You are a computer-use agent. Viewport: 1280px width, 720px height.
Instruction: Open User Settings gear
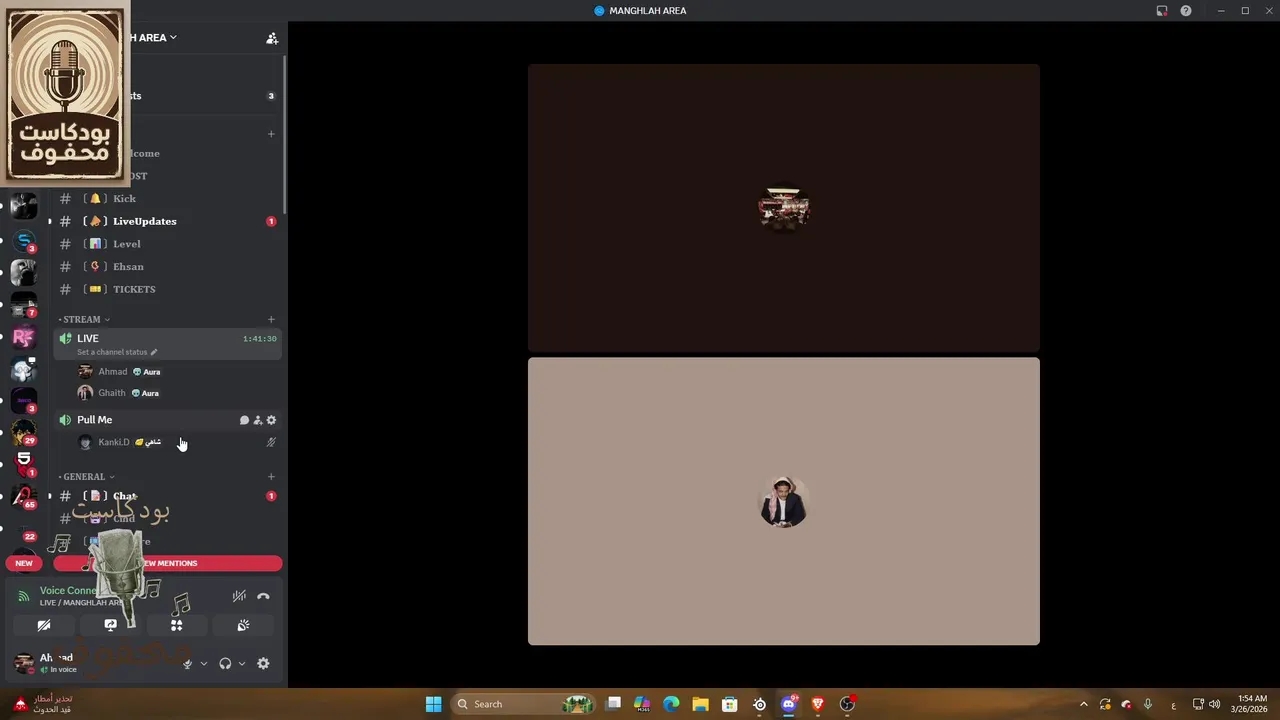[263, 663]
